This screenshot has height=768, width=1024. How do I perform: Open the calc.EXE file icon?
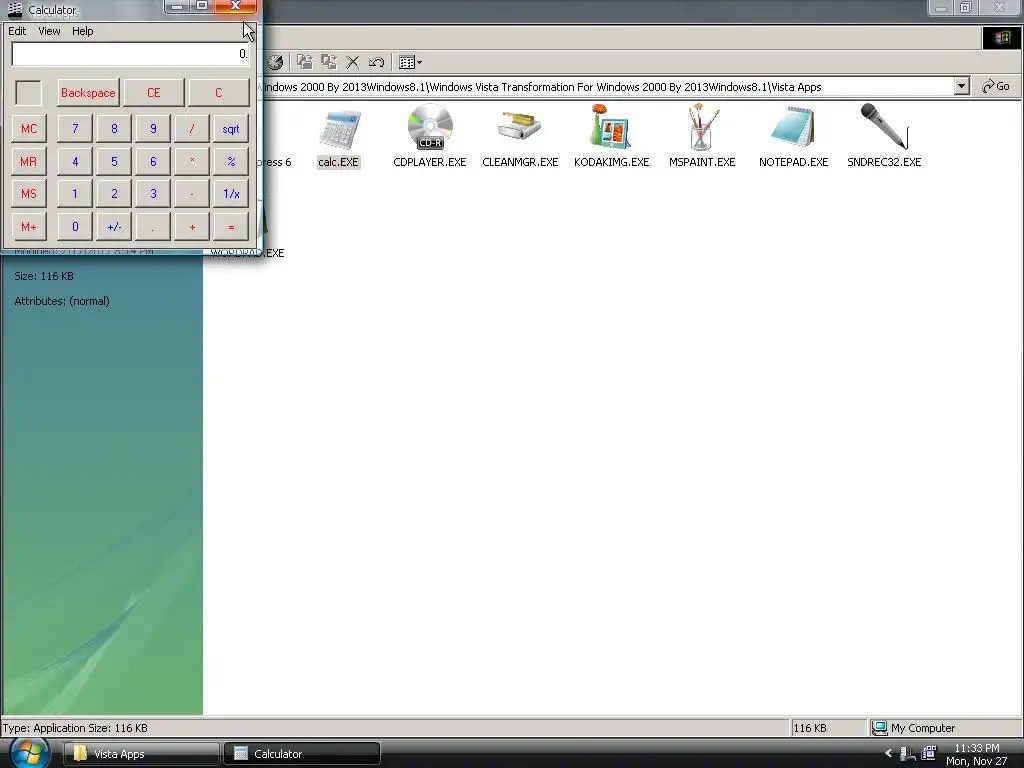click(x=339, y=129)
